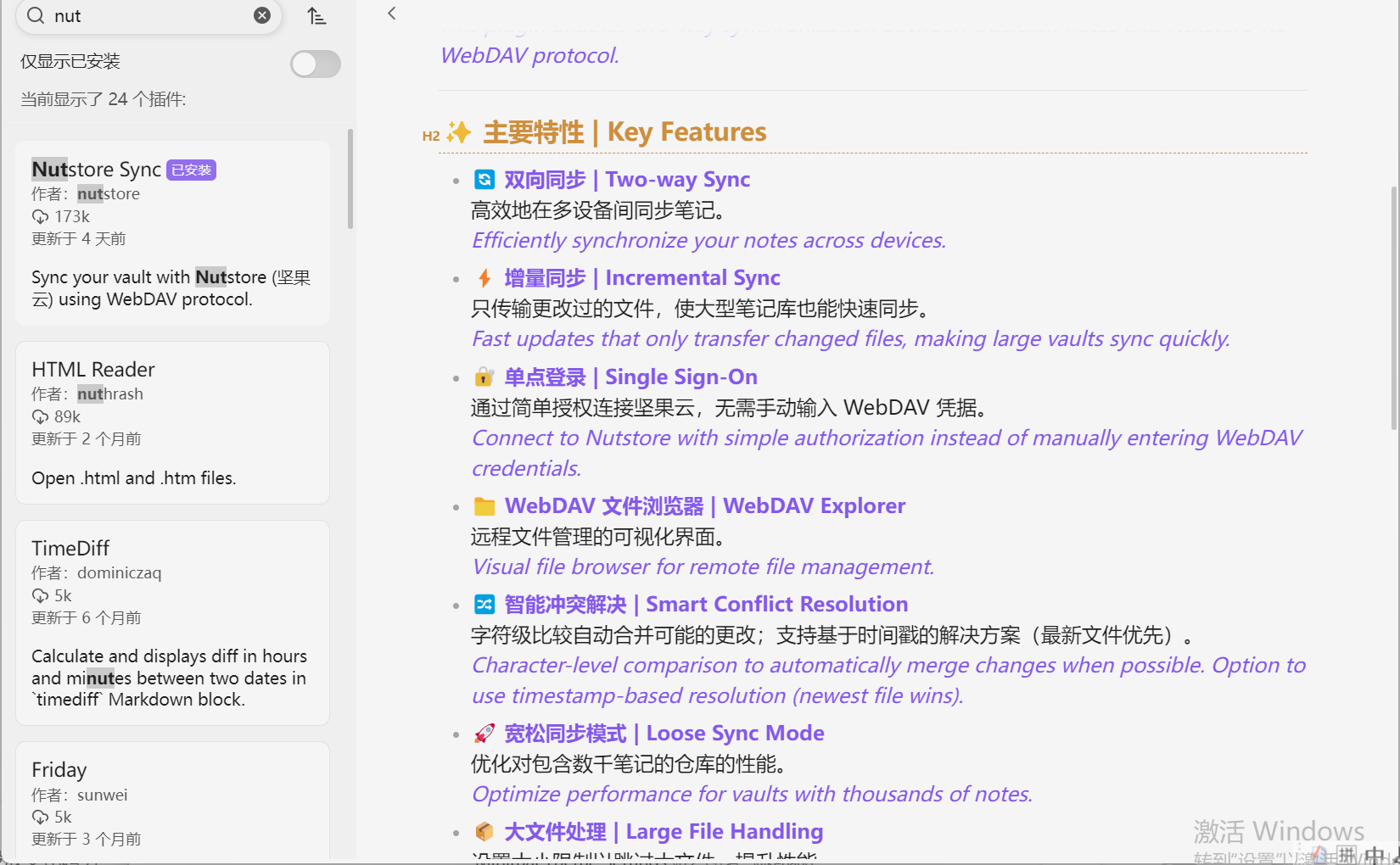Open the Nutstore Sync plugin card

pyautogui.click(x=172, y=233)
